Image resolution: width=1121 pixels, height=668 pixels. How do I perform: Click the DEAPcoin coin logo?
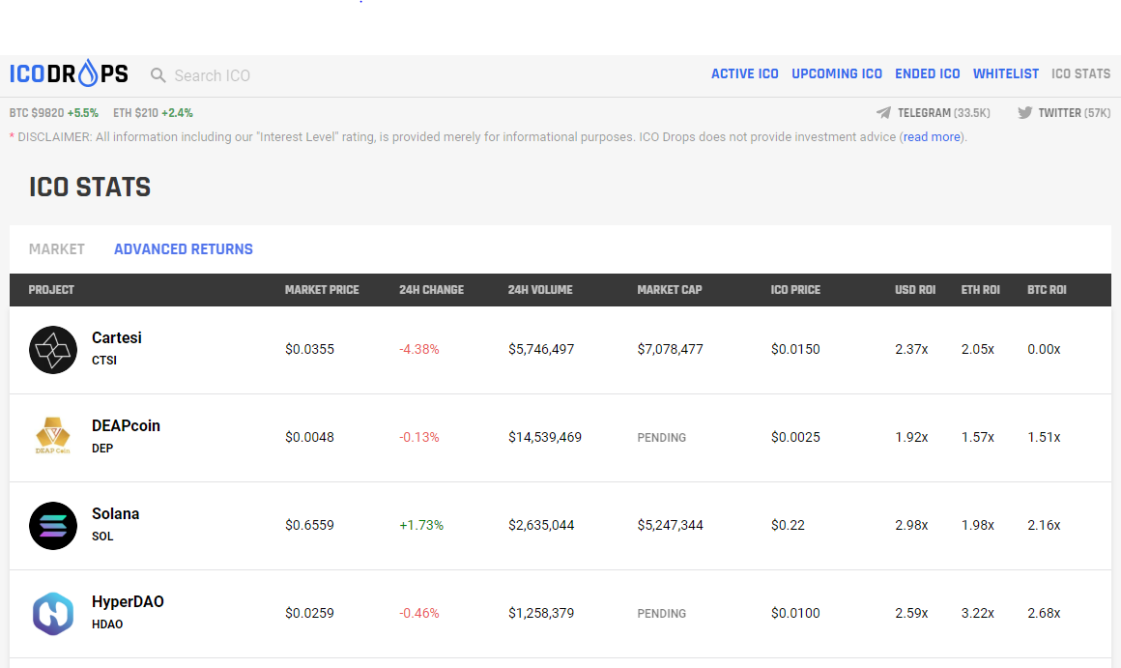53,436
